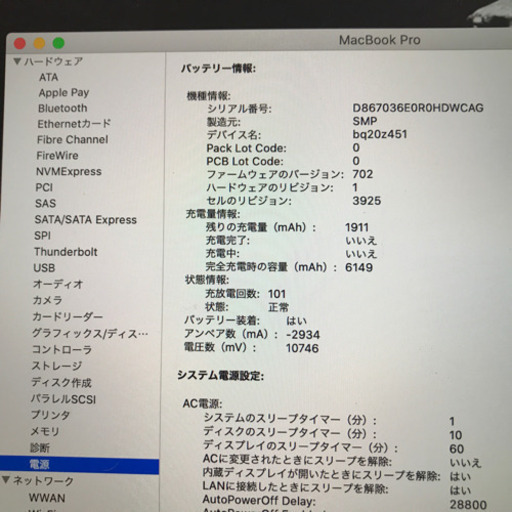Open Thunderbolt information
The image size is (512, 512).
coord(66,252)
